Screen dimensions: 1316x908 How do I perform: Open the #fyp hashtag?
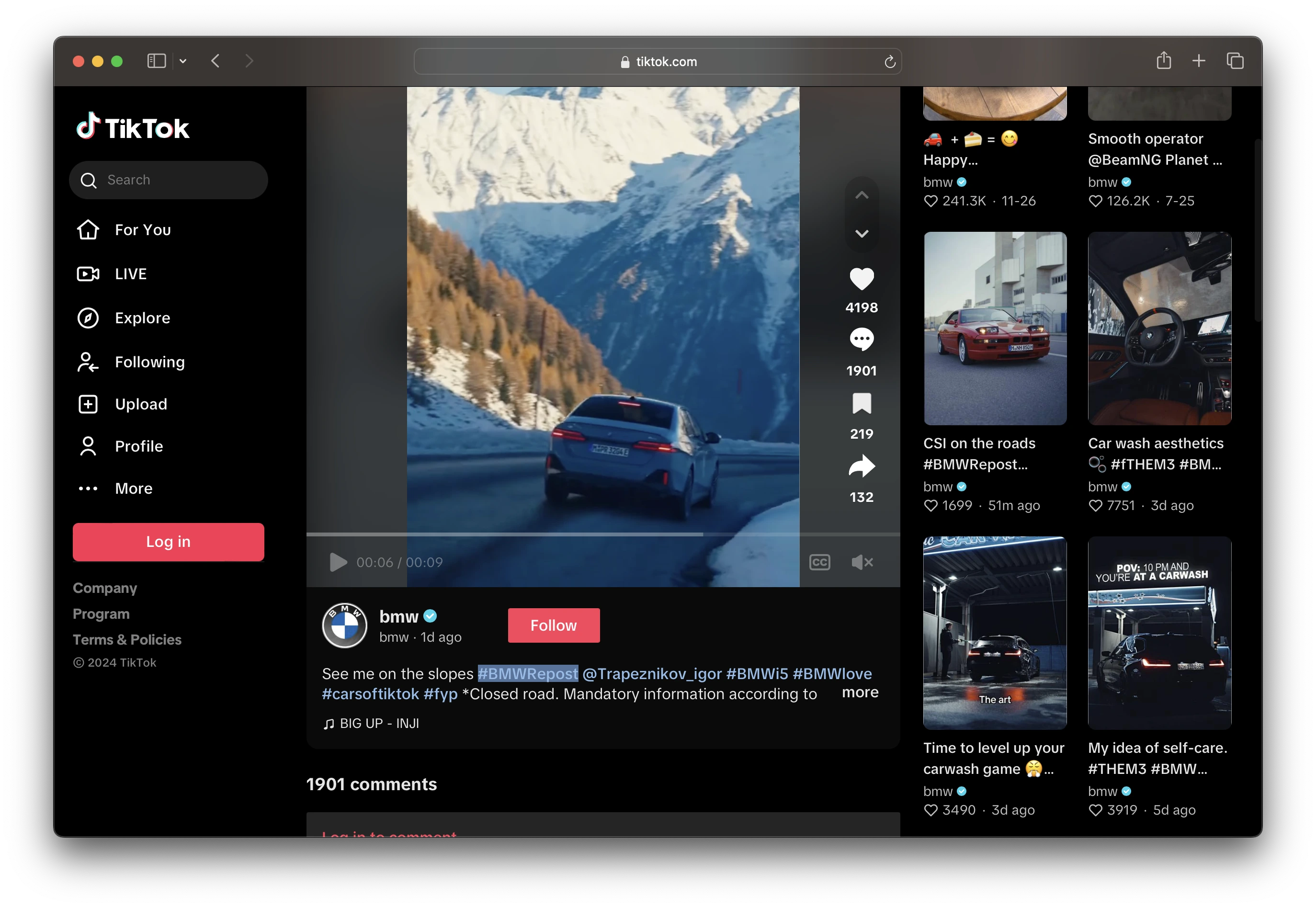(x=441, y=694)
